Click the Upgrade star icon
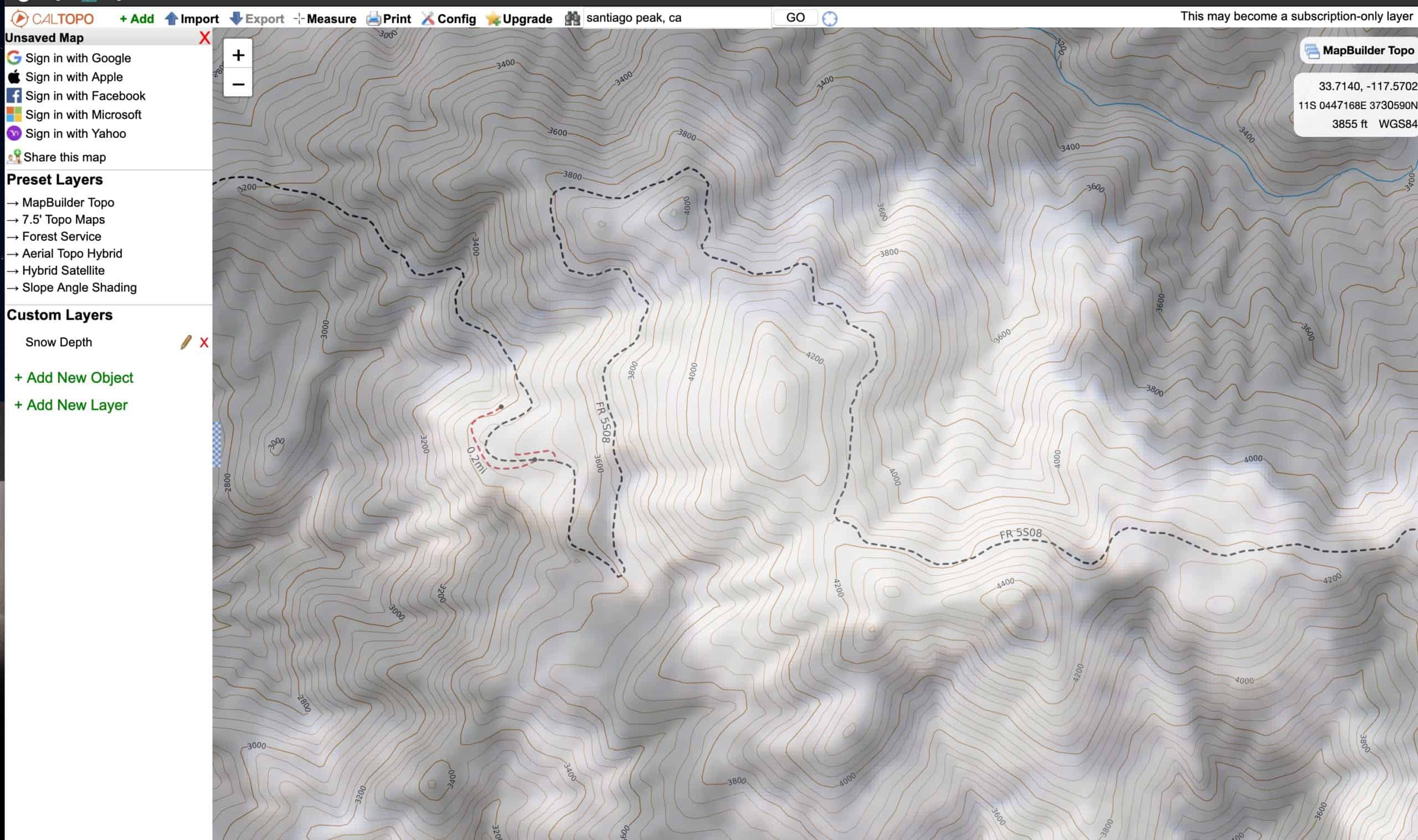The height and width of the screenshot is (840, 1418). pos(493,19)
